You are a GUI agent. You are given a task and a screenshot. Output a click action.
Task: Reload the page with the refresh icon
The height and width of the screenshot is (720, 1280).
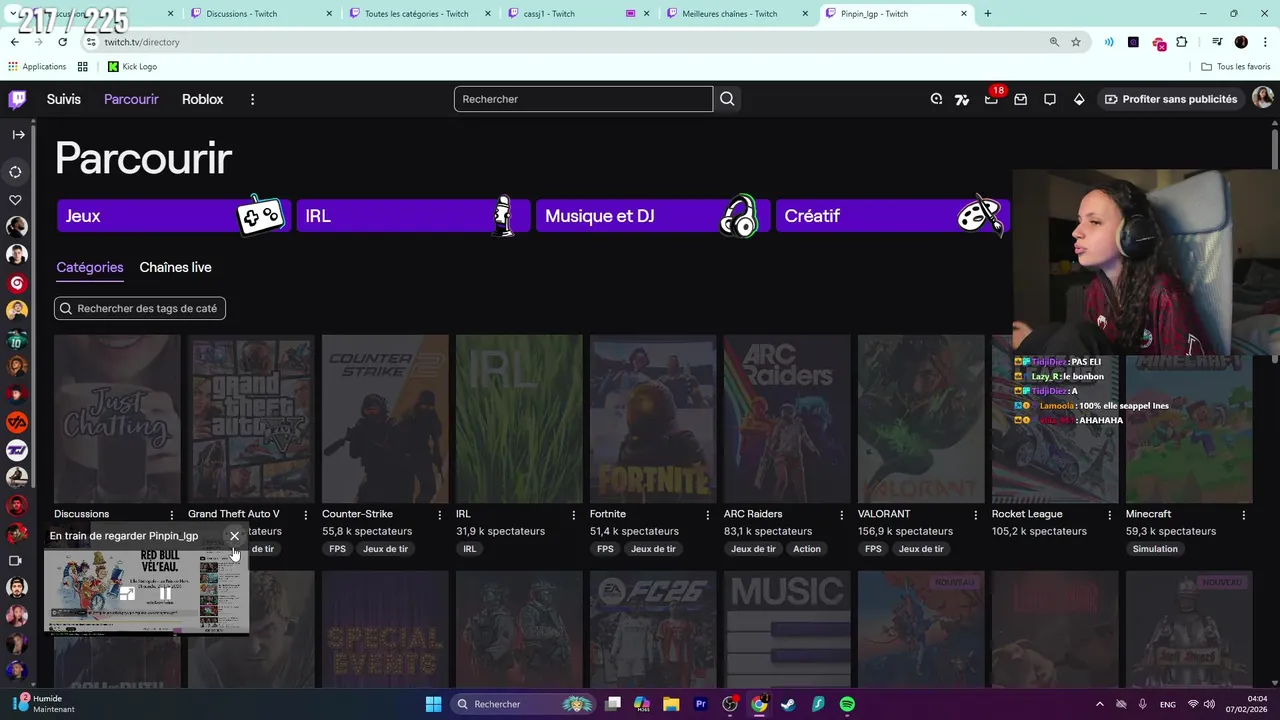coord(62,42)
